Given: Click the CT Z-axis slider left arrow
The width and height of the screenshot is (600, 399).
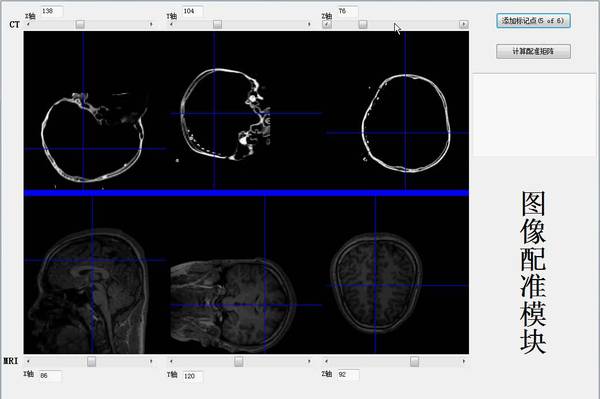Looking at the screenshot, I should point(327,24).
